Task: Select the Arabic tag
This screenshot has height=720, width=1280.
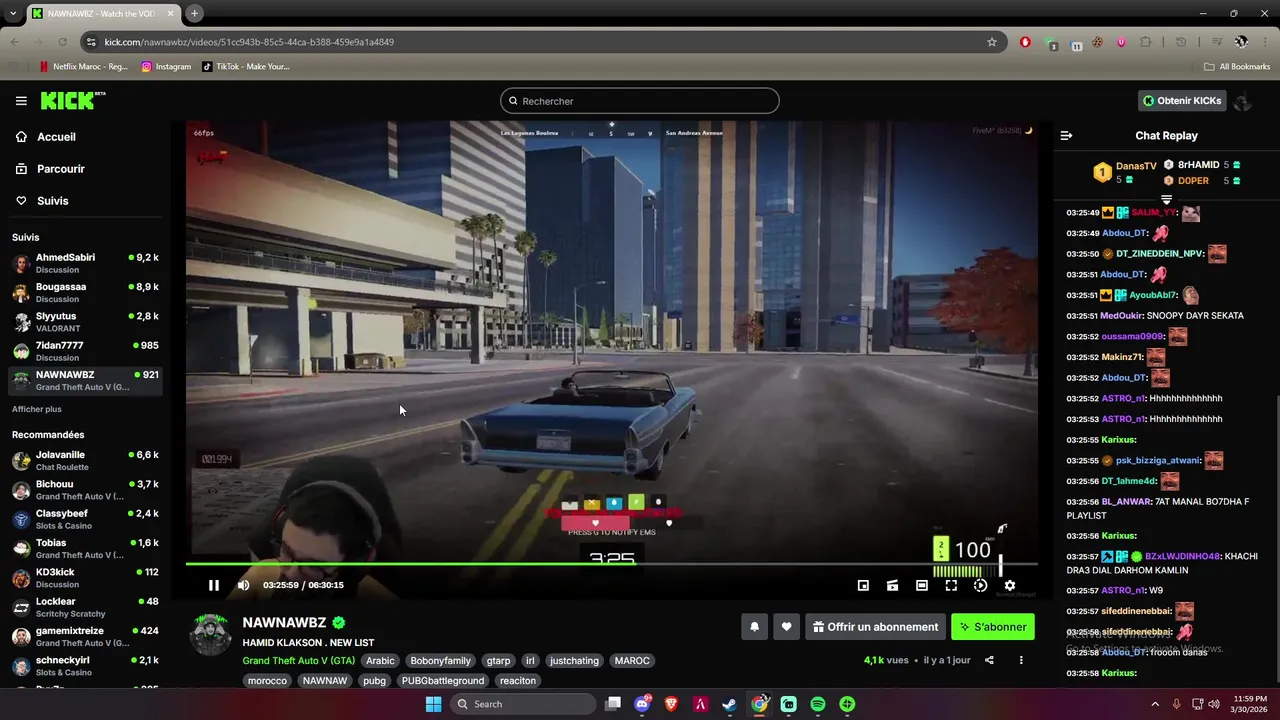Action: click(x=380, y=661)
